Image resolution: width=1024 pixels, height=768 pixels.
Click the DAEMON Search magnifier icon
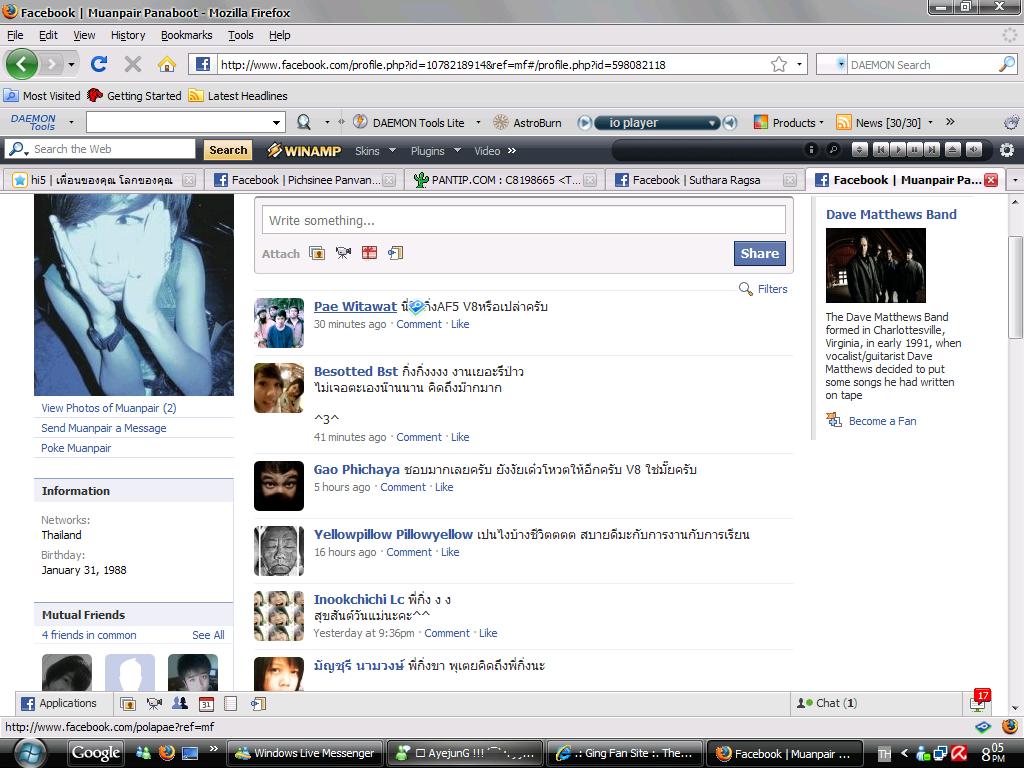(1007, 64)
